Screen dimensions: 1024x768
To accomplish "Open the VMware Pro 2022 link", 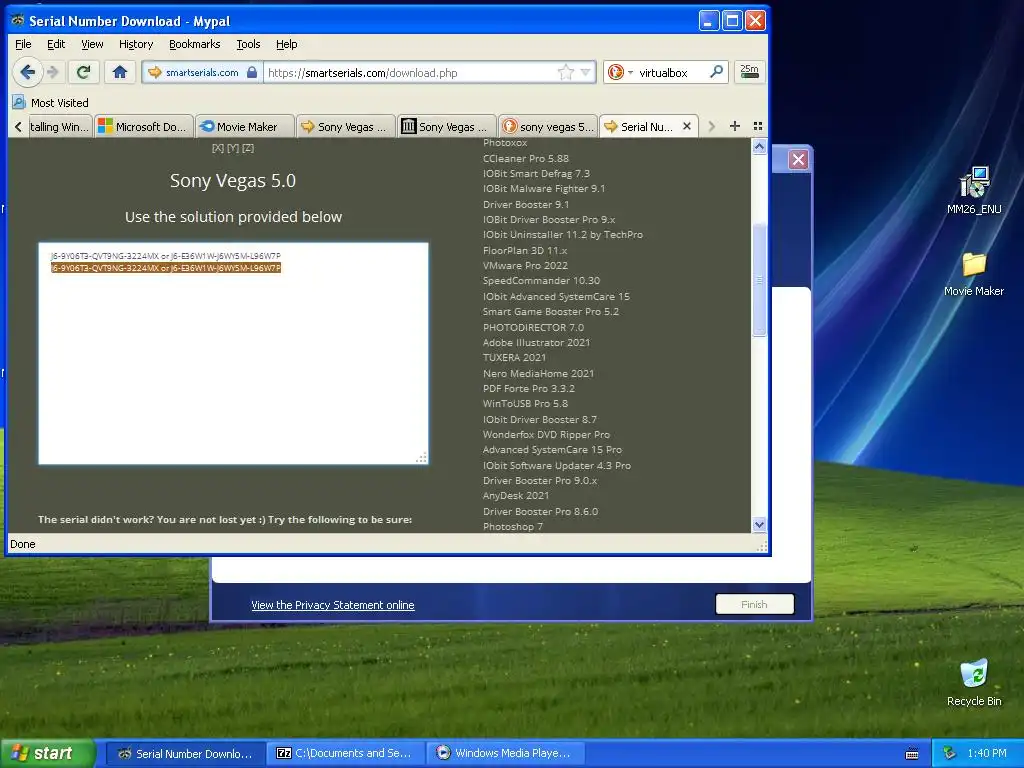I will point(525,265).
